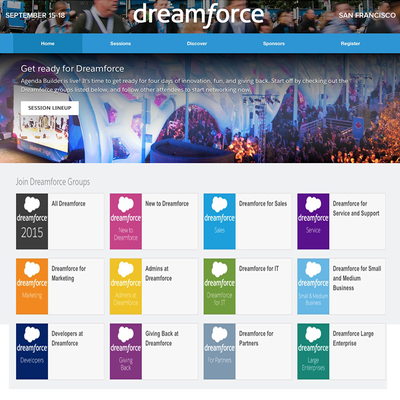Open the Discover nav tab
400x400 pixels.
click(x=197, y=43)
